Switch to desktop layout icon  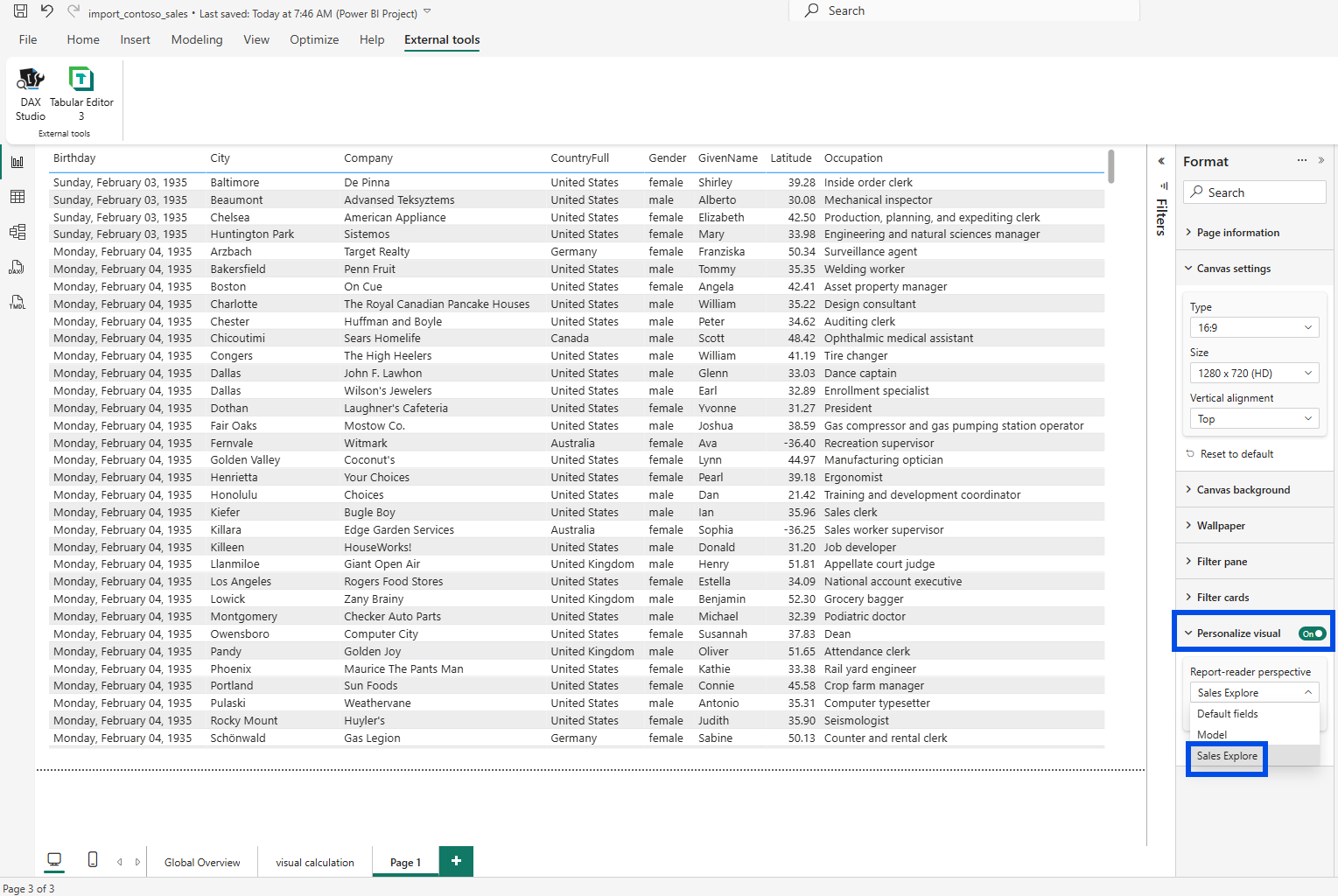click(54, 860)
